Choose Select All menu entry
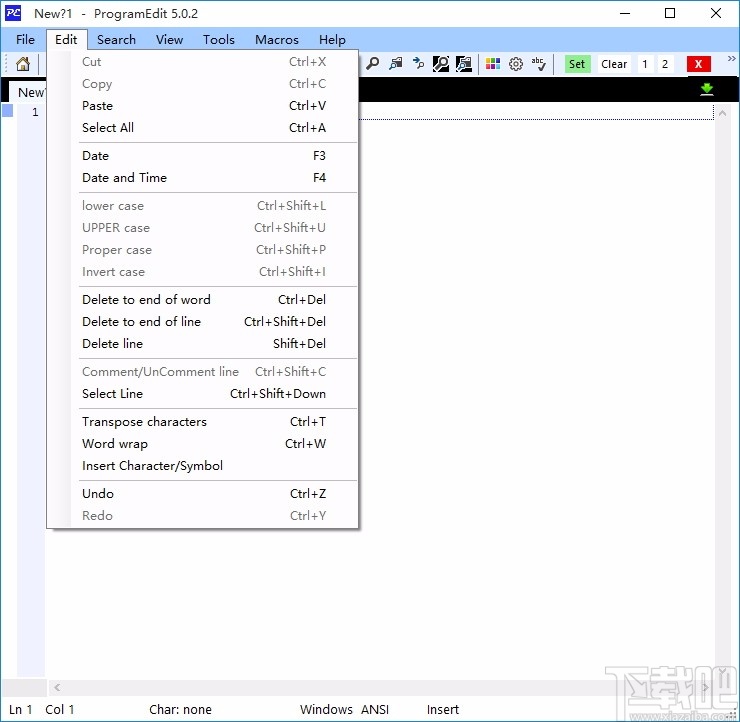 coord(202,127)
